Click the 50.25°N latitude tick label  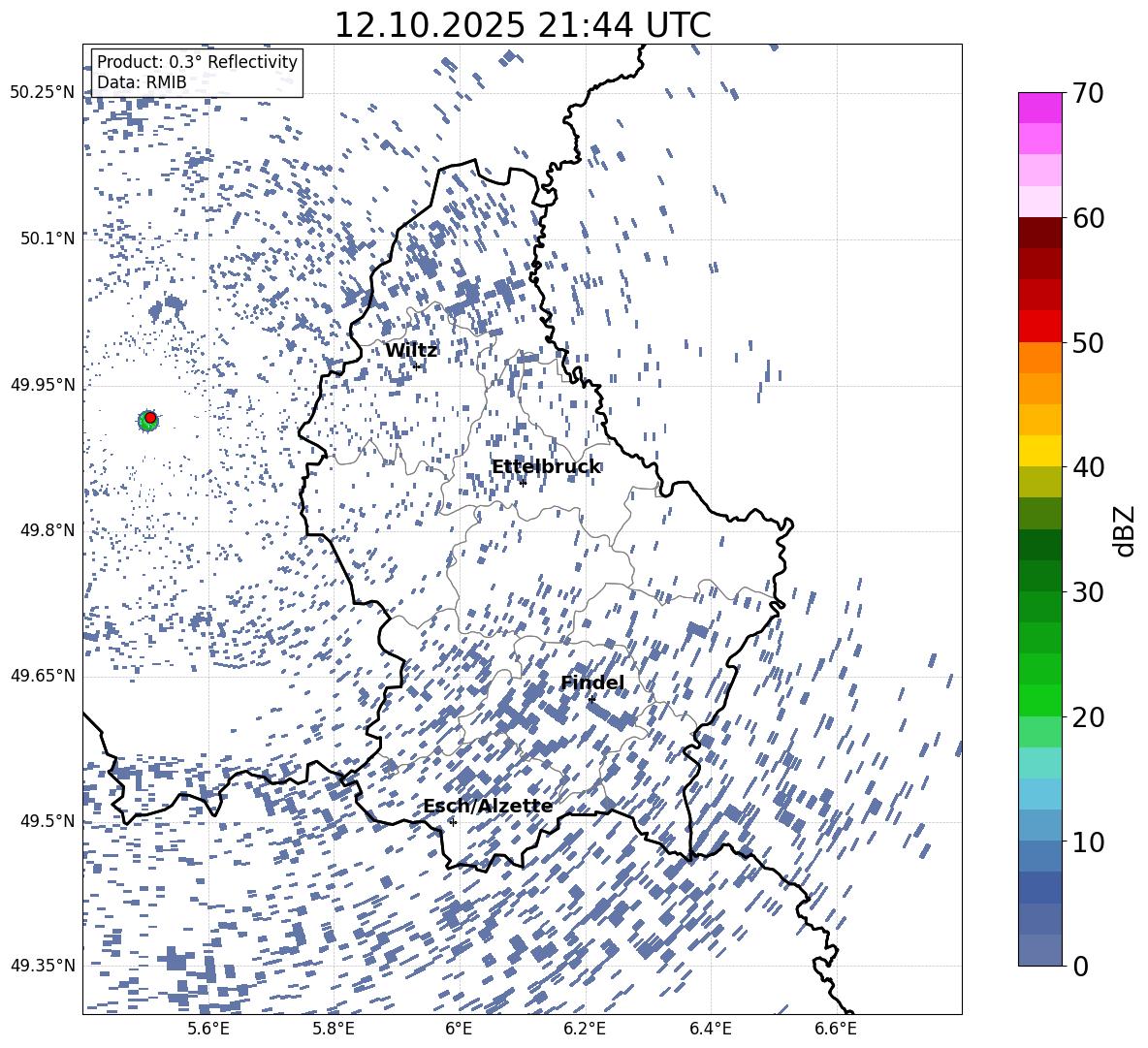[43, 93]
